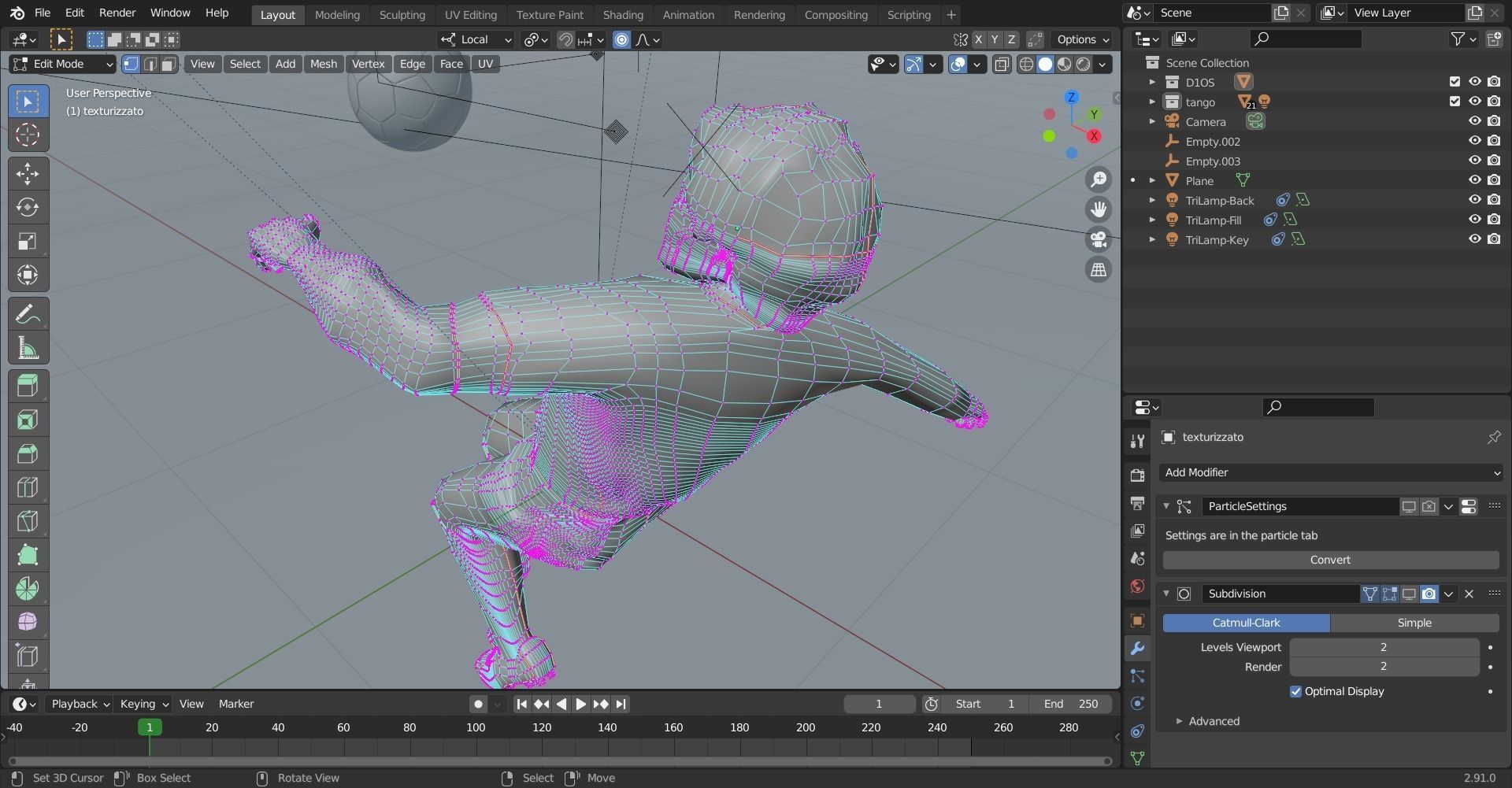Click the Render levels value field
Screen dimensions: 1512x788
point(1384,668)
